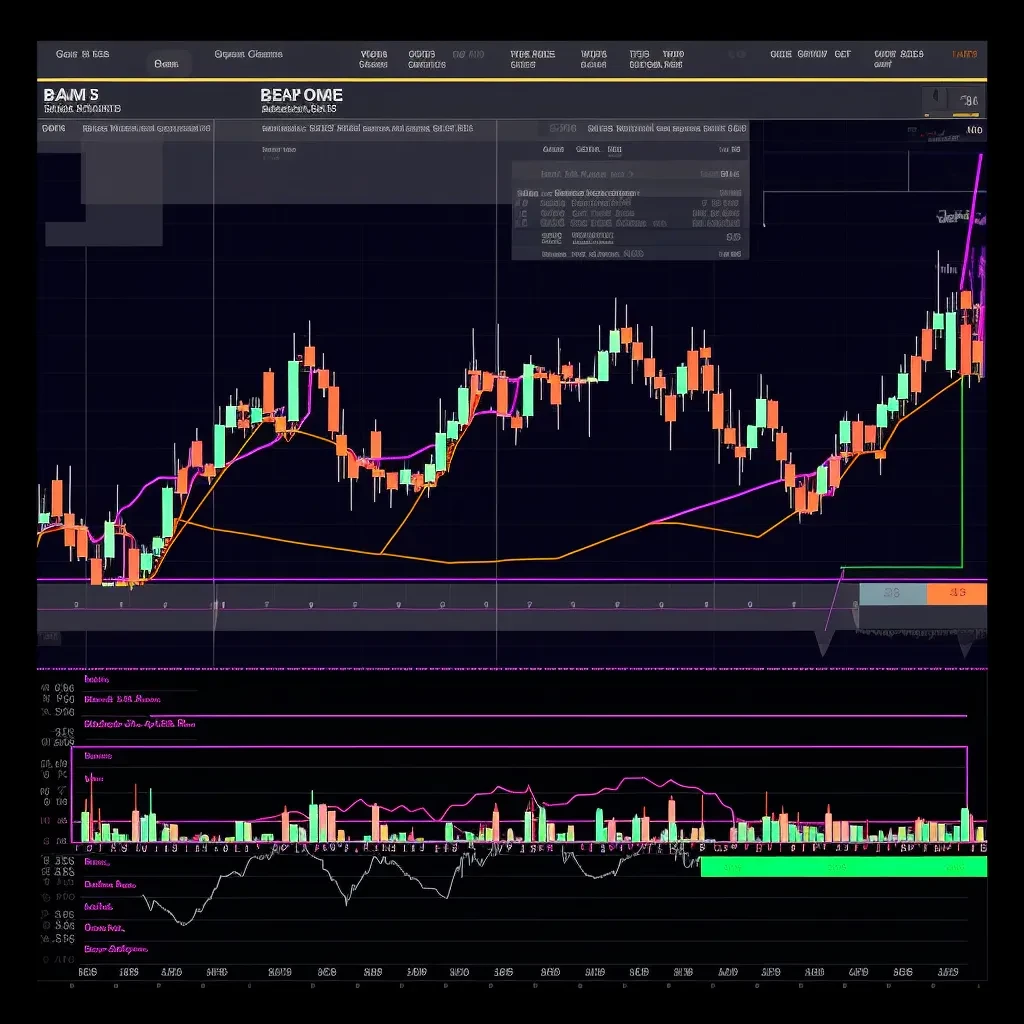Open the first menu item in top bar
This screenshot has width=1024, height=1024.
[83, 55]
